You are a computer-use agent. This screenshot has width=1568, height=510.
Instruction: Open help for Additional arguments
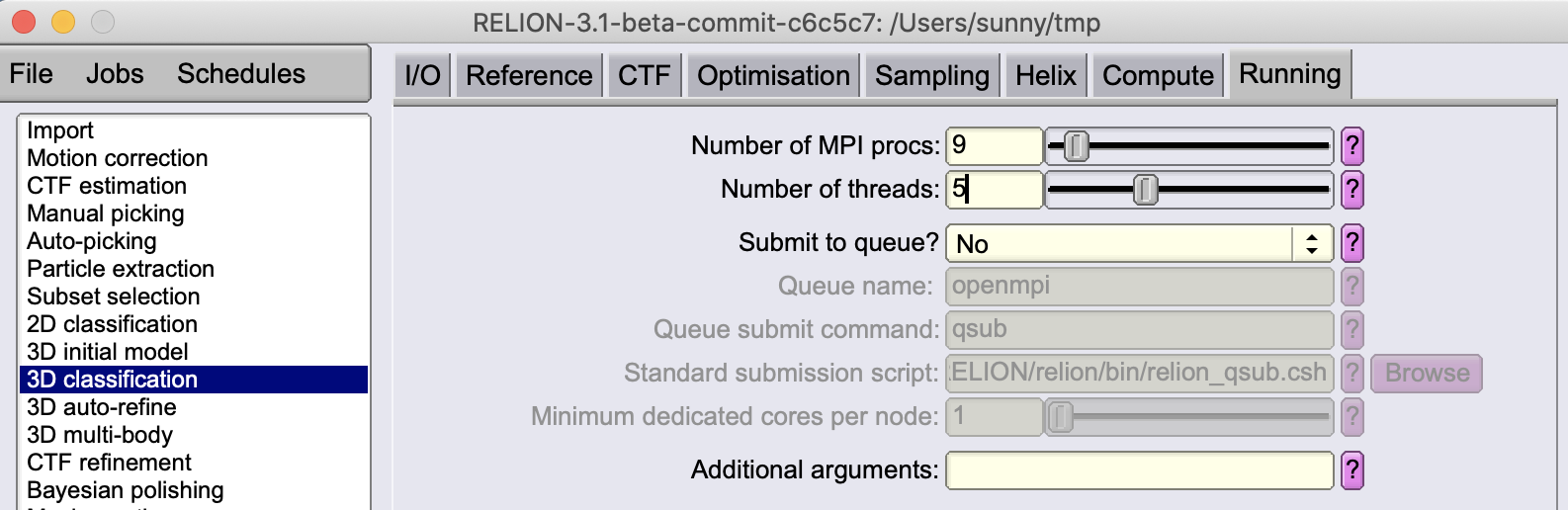(x=1351, y=470)
